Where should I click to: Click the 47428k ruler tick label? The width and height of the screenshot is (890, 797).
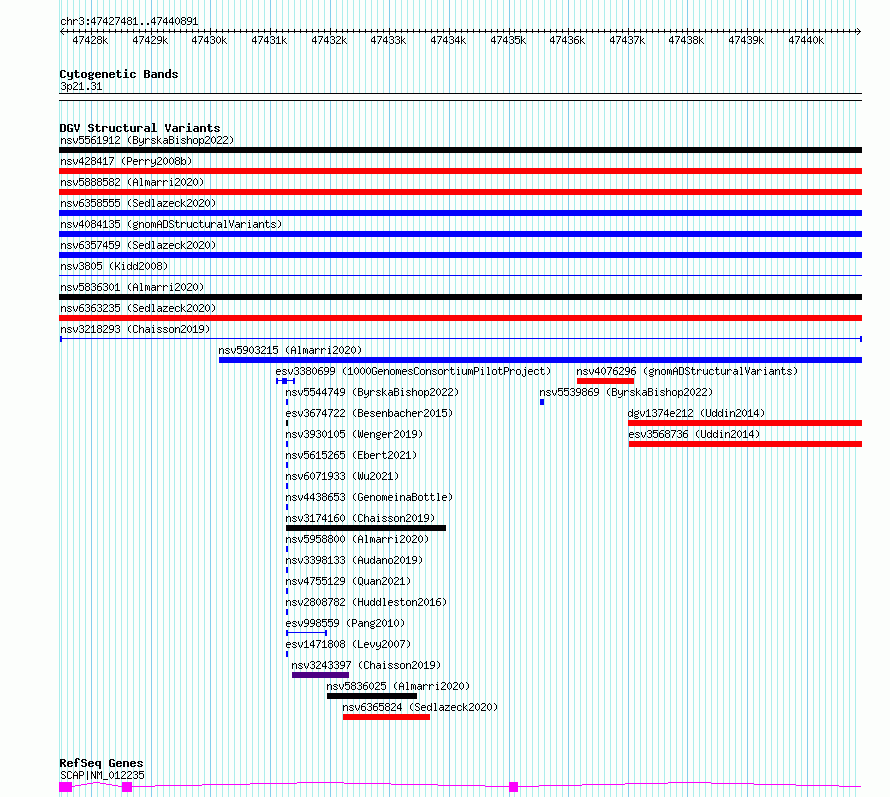click(x=90, y=40)
